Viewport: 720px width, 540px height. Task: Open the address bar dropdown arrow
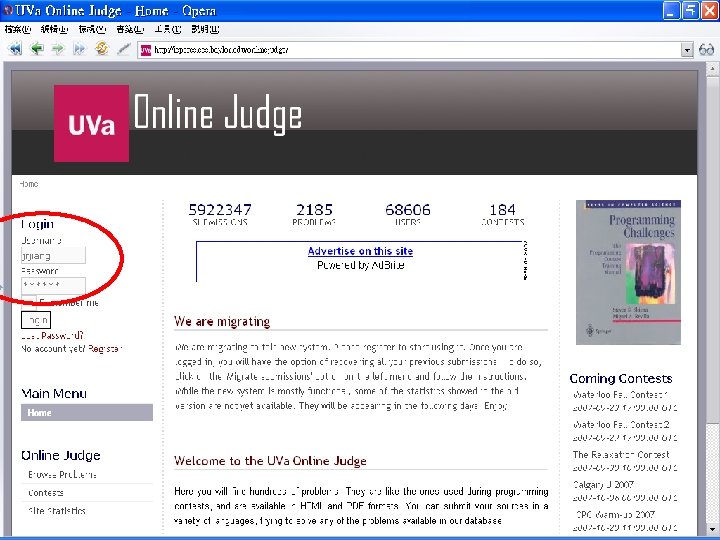click(686, 50)
